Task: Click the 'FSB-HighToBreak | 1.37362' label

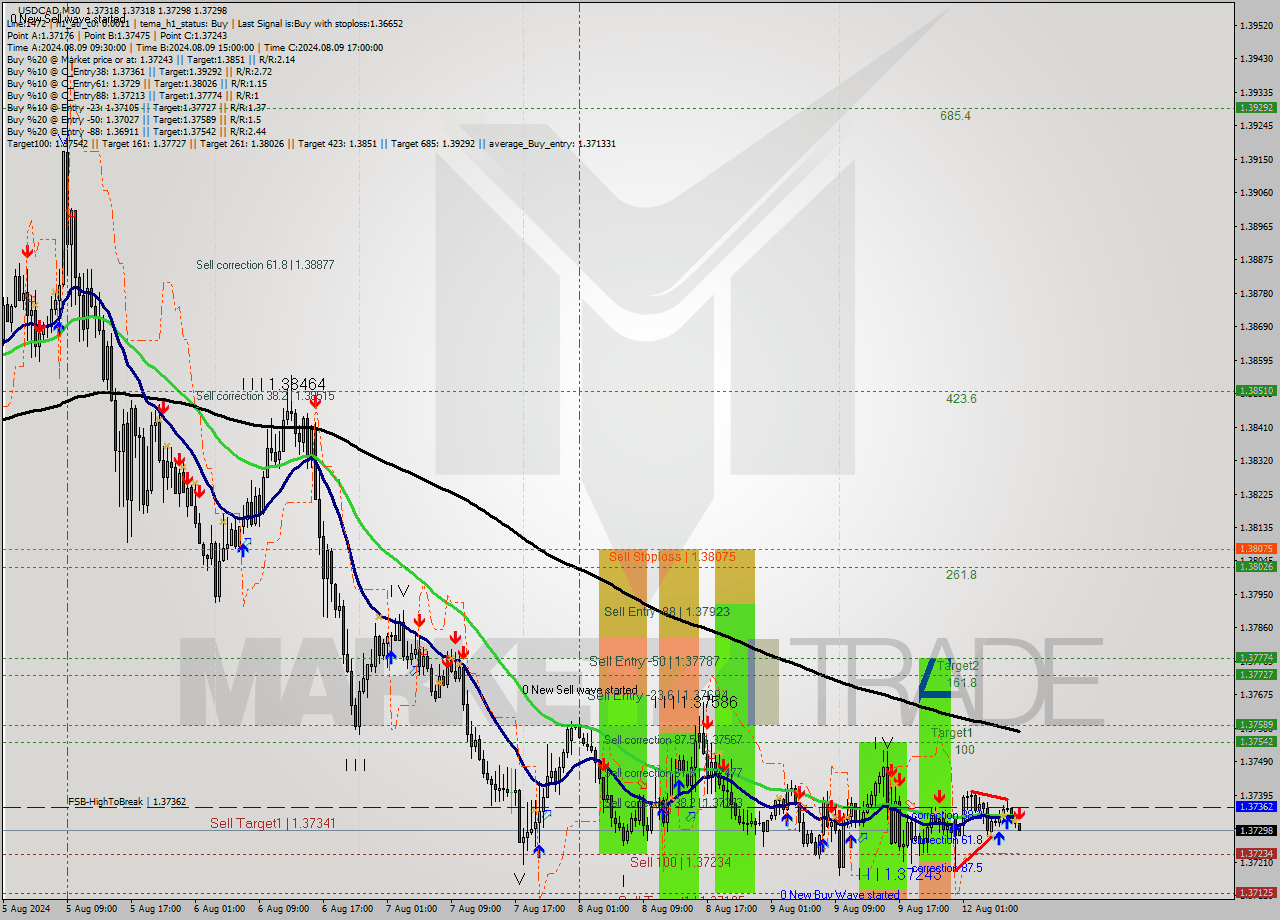Action: click(x=127, y=802)
